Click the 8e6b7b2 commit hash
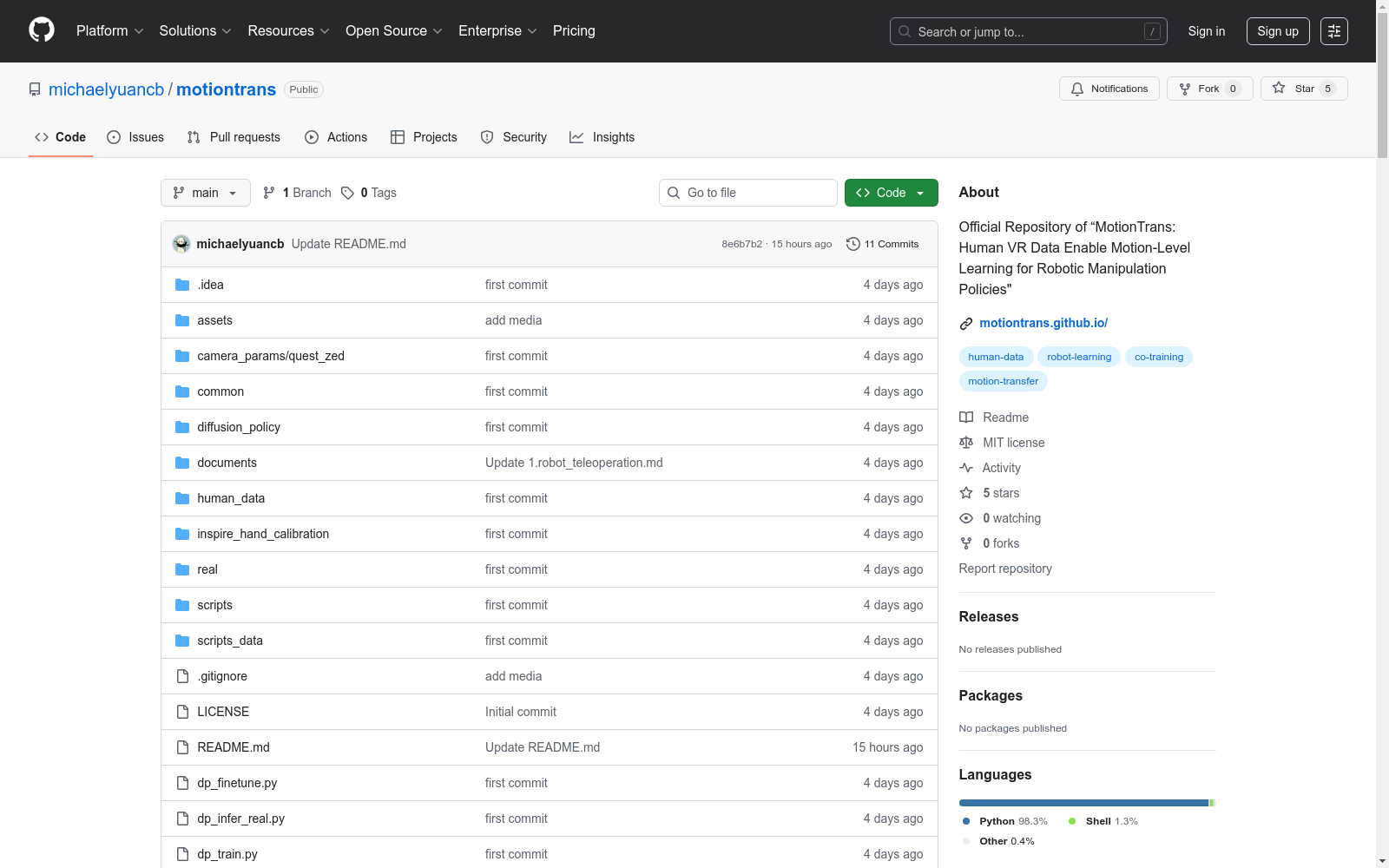 [741, 244]
